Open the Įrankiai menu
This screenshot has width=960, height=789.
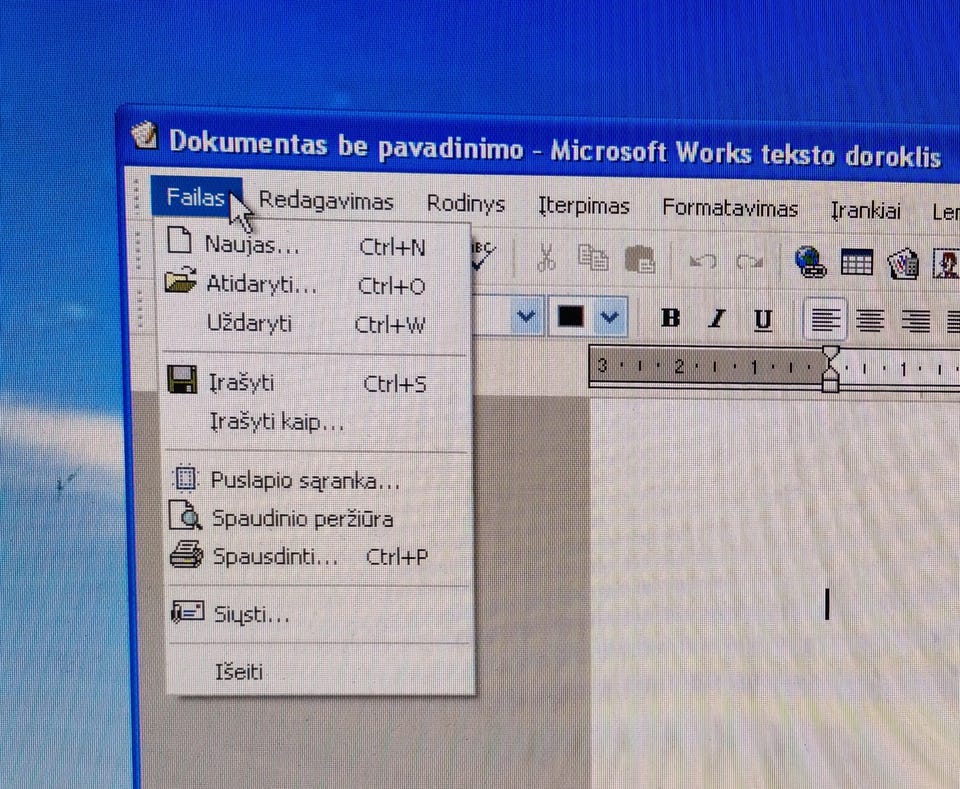click(865, 211)
